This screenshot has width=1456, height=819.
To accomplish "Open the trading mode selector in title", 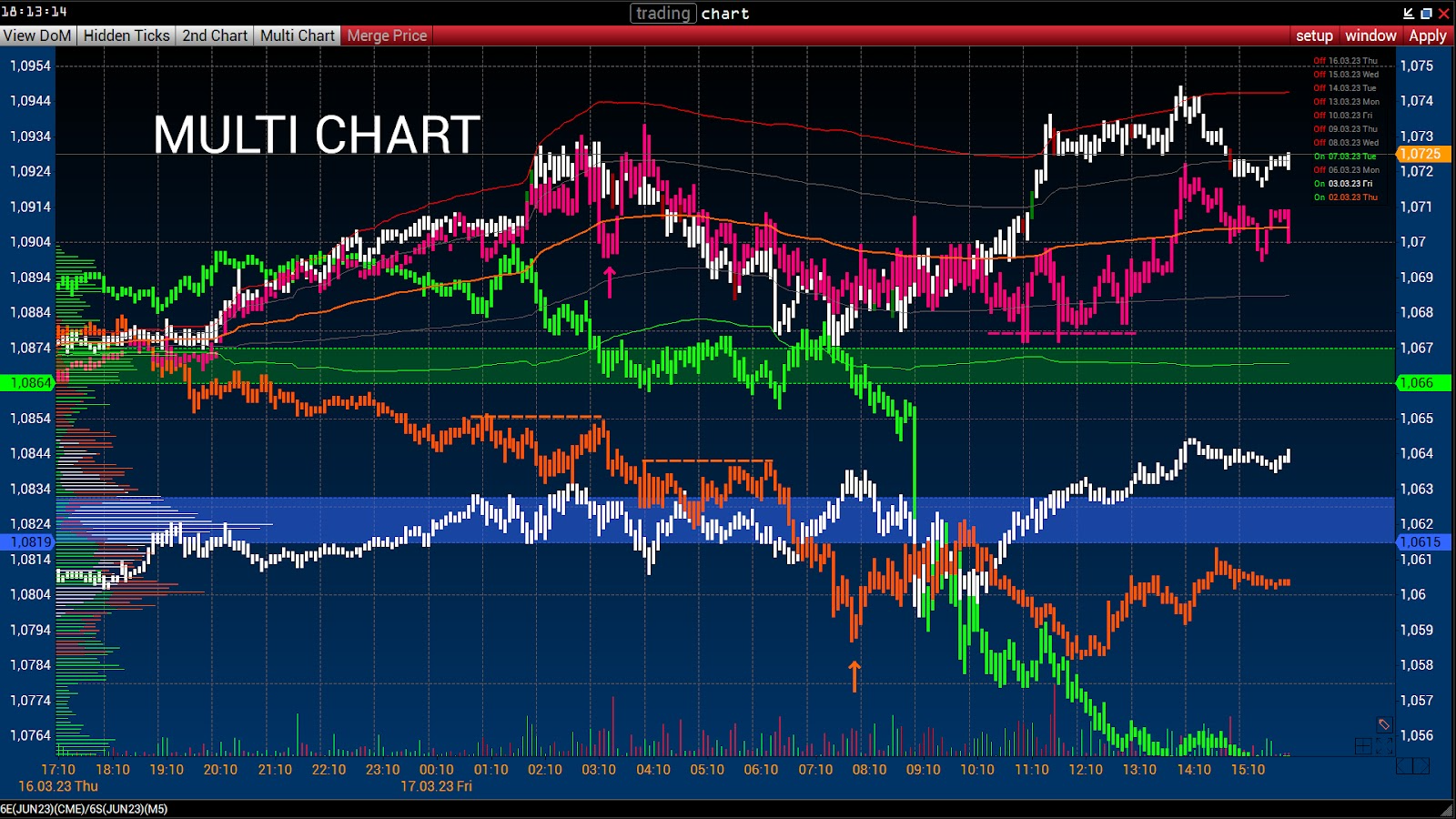I will coord(662,14).
